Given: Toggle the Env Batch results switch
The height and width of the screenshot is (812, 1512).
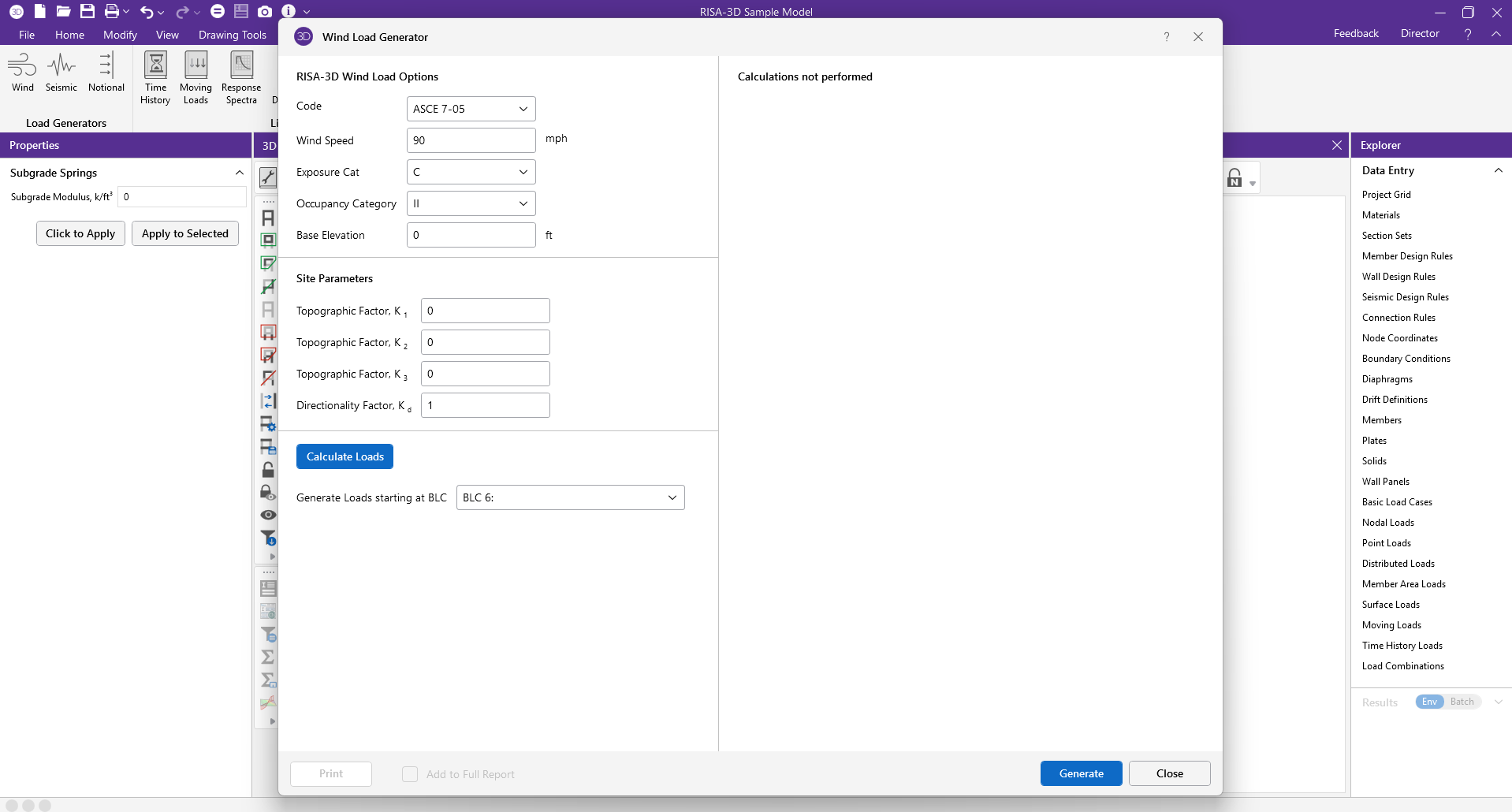Looking at the screenshot, I should pos(1447,702).
